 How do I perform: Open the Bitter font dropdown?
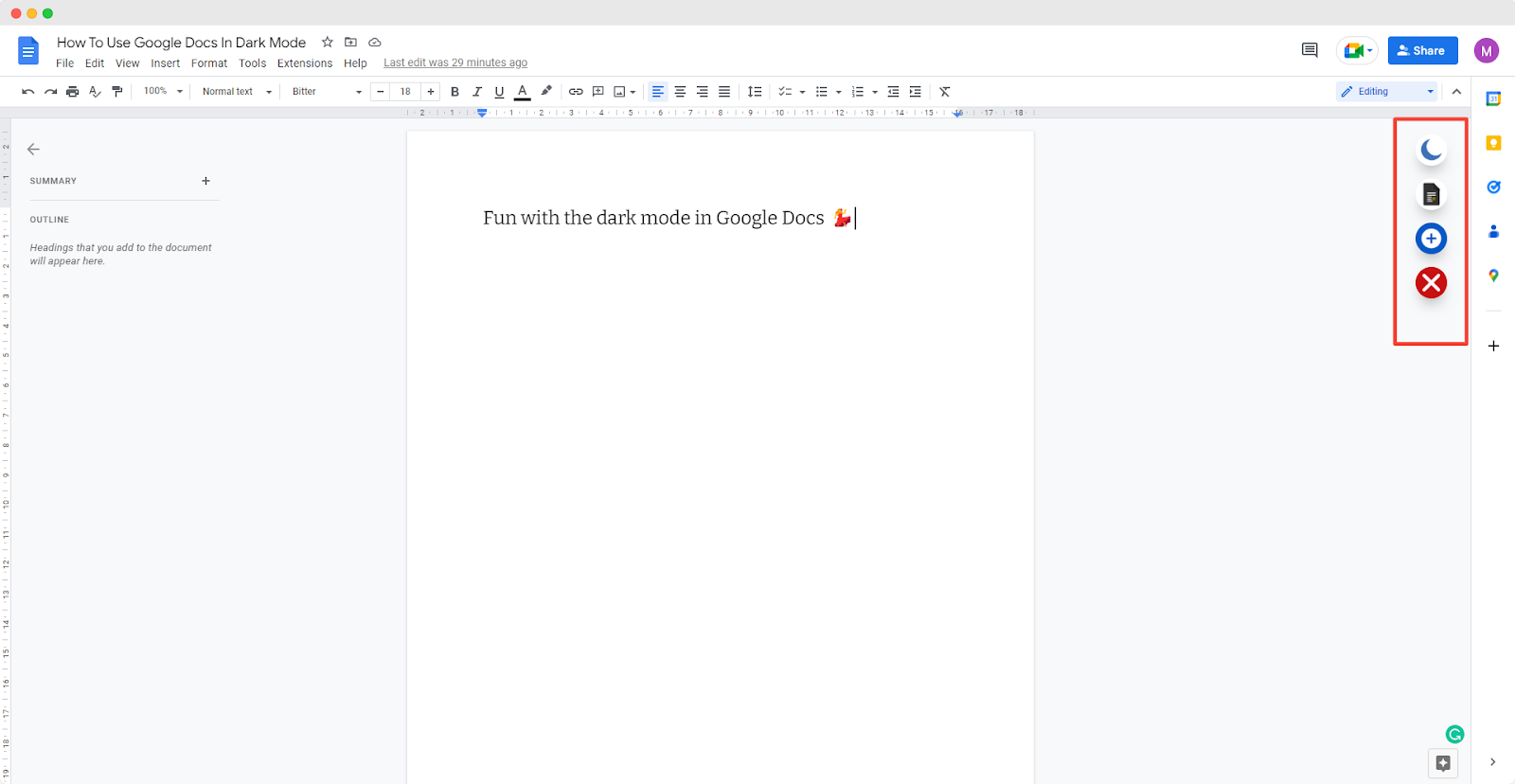[x=327, y=92]
